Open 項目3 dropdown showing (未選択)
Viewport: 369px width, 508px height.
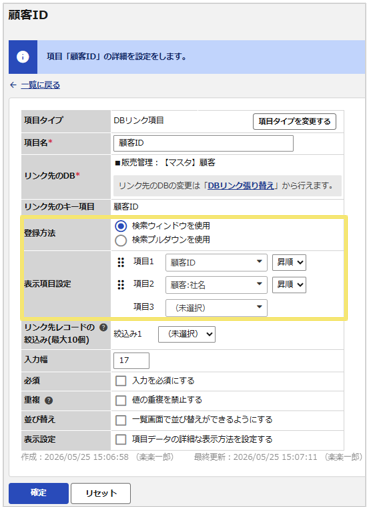(216, 307)
